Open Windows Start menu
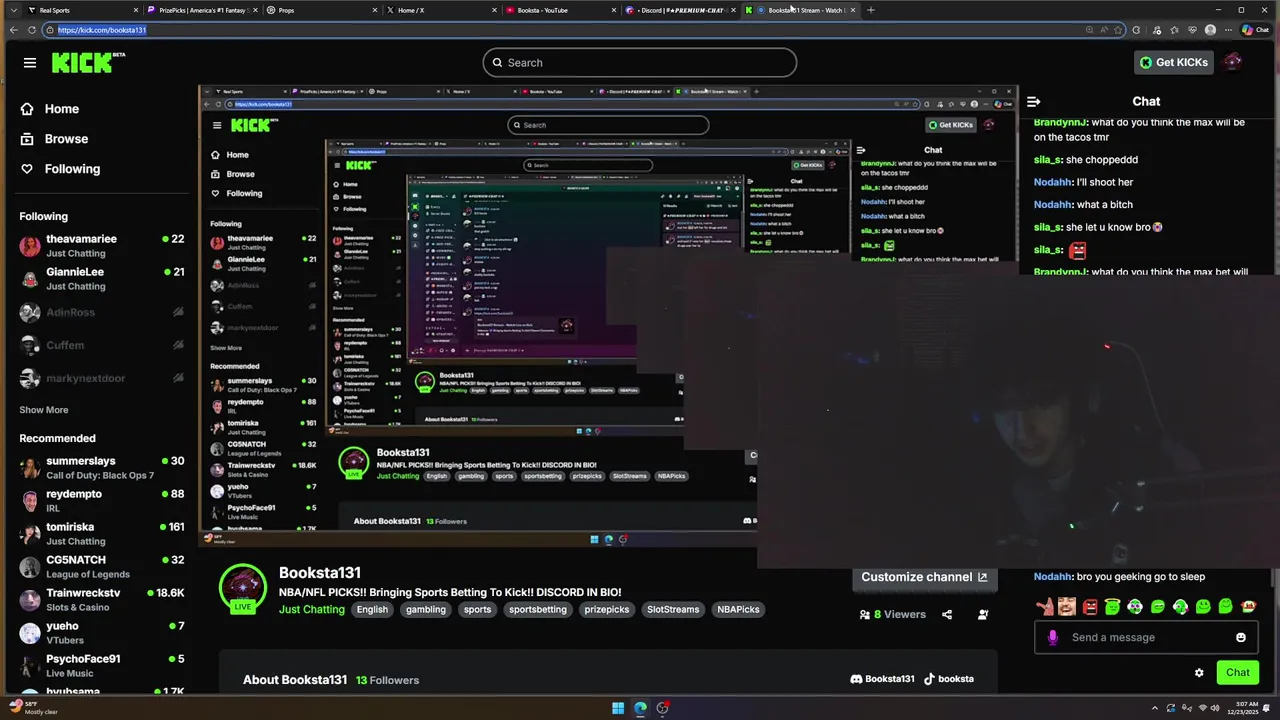The width and height of the screenshot is (1280, 720). [x=618, y=708]
